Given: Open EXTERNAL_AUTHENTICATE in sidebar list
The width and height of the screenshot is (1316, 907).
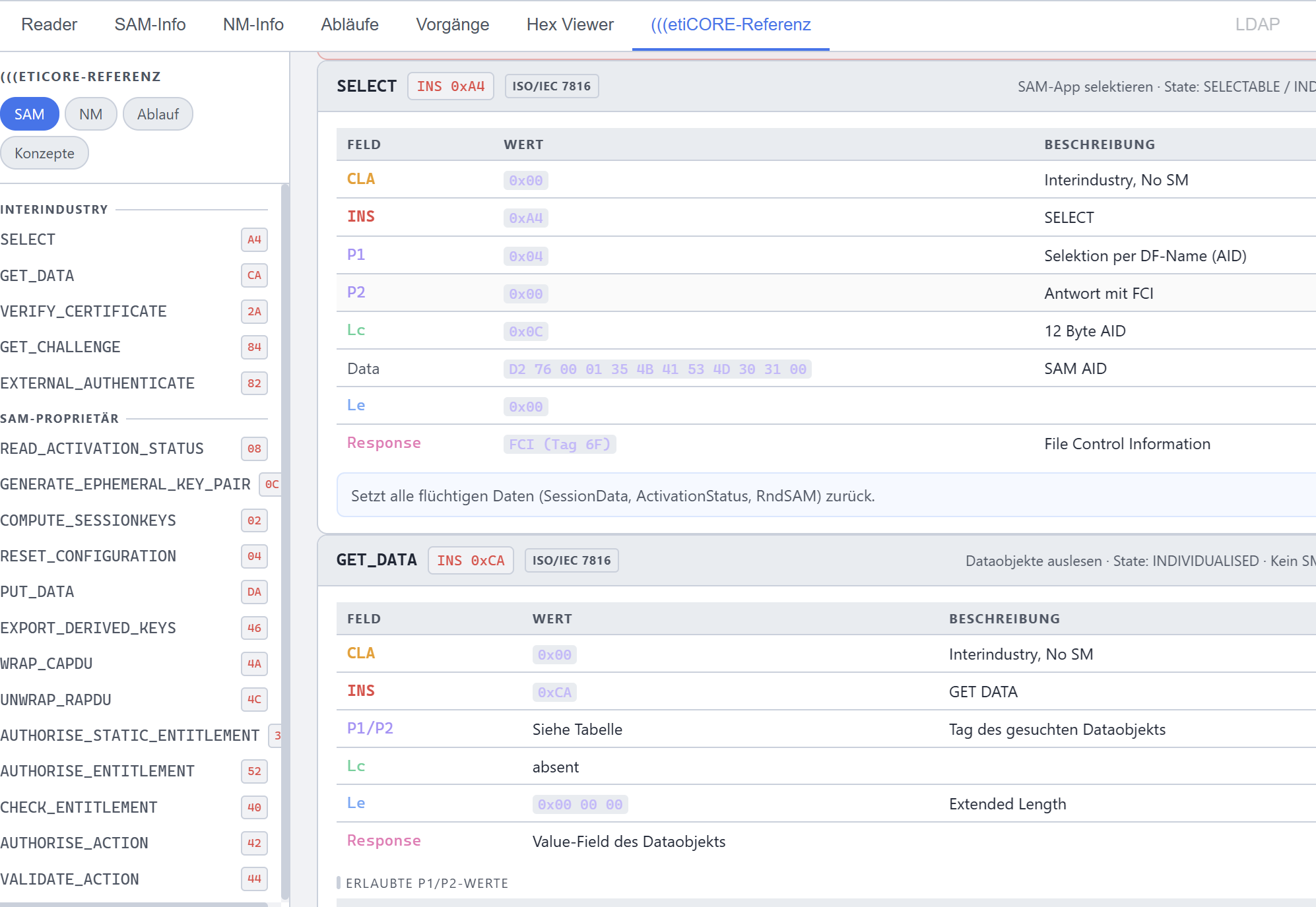Looking at the screenshot, I should point(134,383).
